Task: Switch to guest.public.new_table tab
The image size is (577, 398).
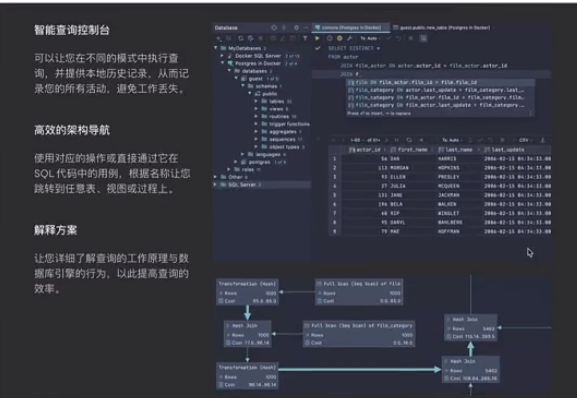Action: (442, 28)
